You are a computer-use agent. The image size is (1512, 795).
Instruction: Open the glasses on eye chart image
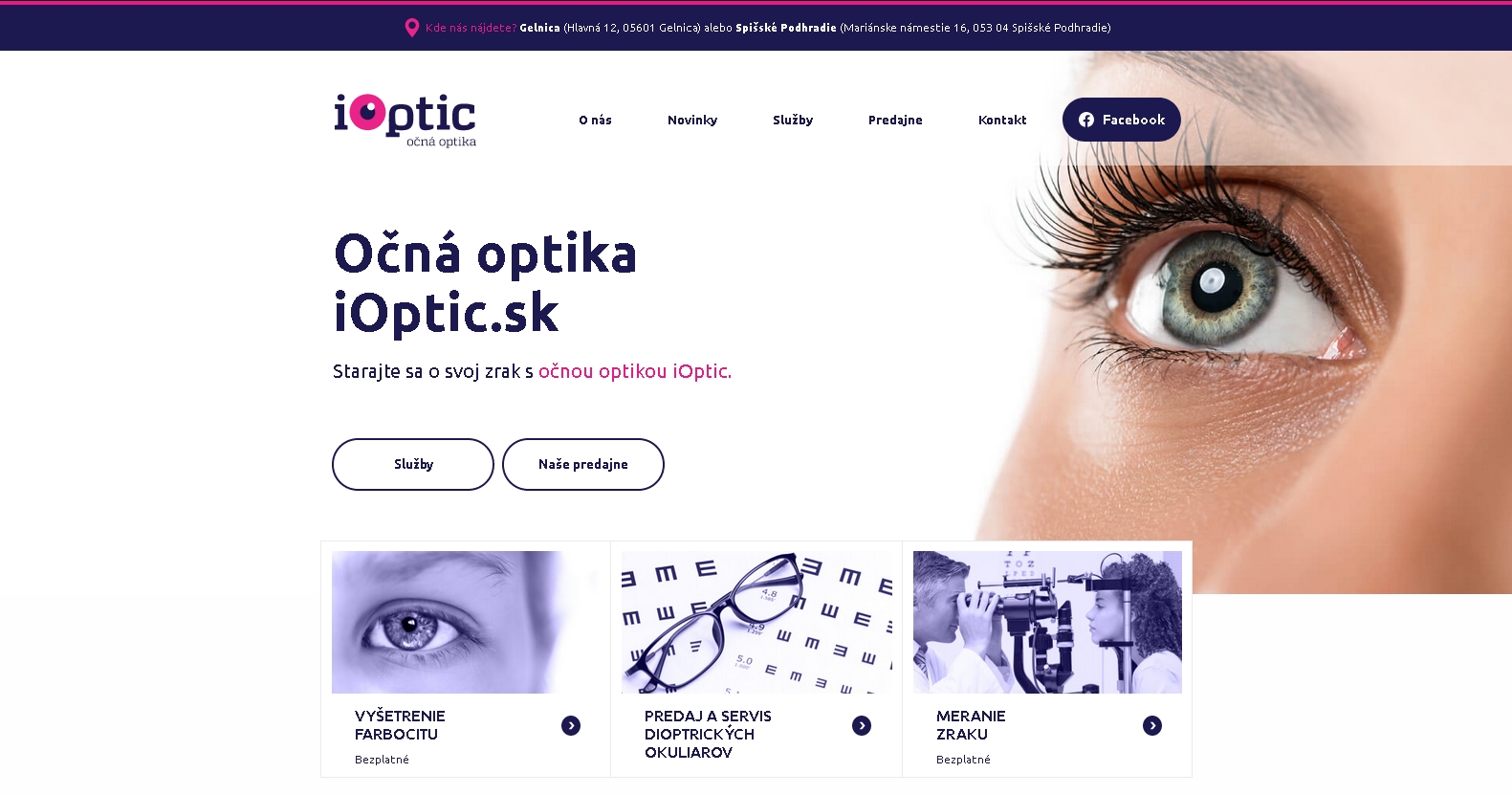click(756, 622)
